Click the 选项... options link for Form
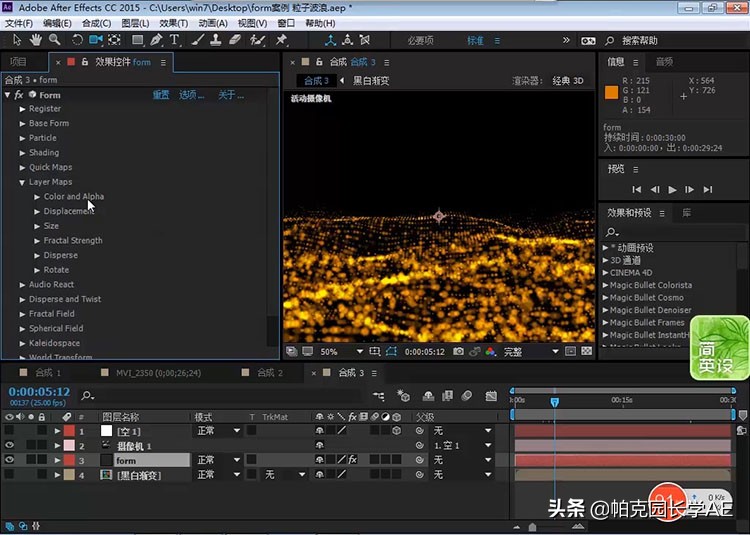Image resolution: width=750 pixels, height=535 pixels. point(191,95)
